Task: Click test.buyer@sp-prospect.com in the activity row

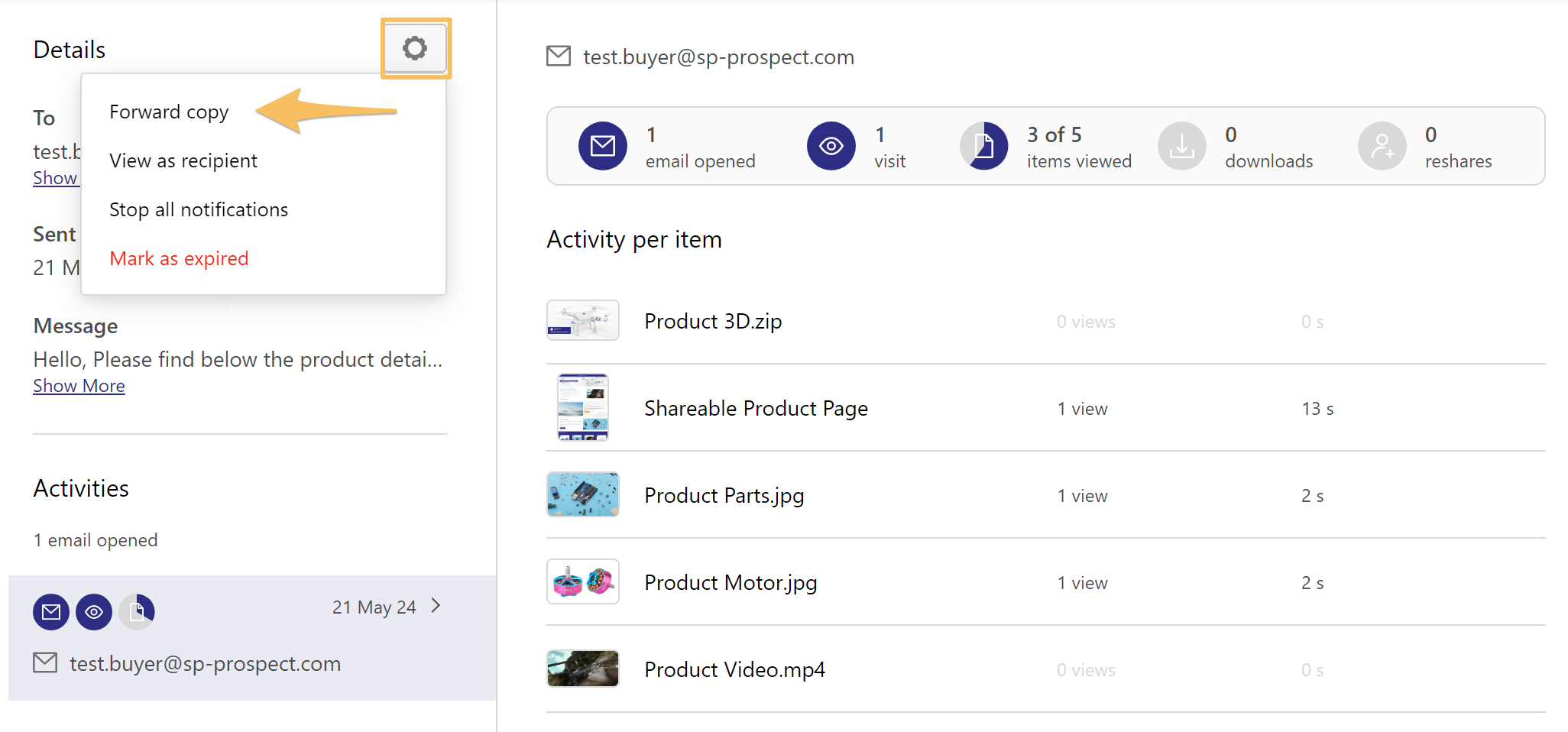Action: click(x=205, y=664)
